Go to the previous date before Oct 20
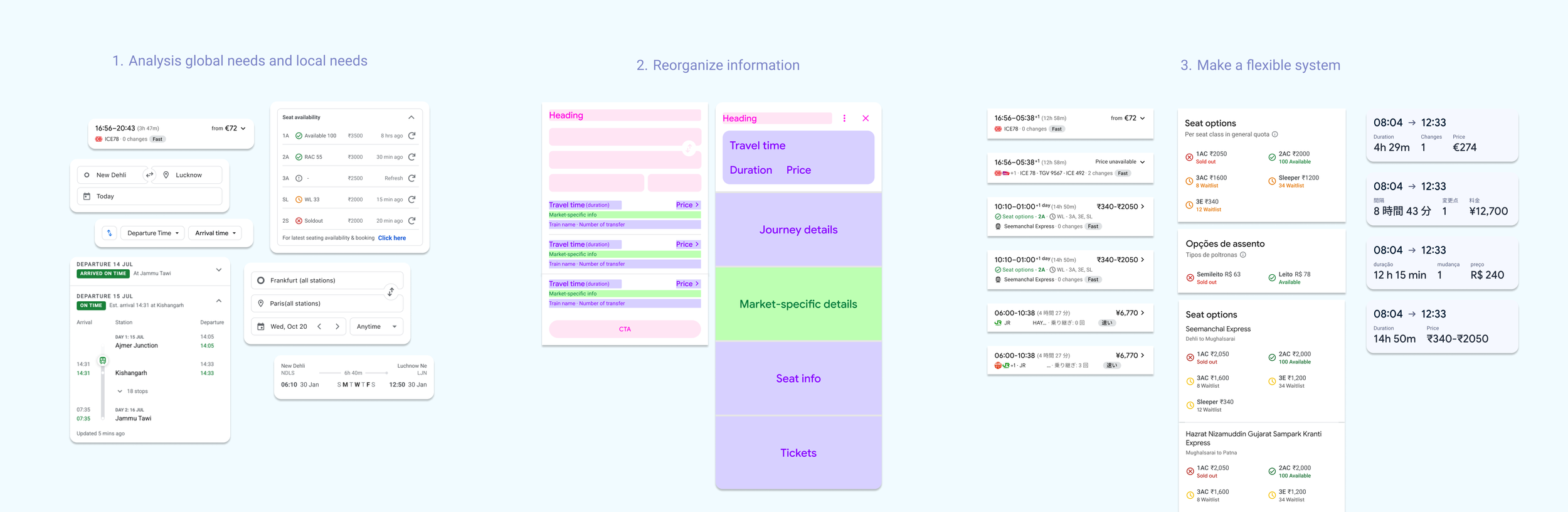The height and width of the screenshot is (512, 1568). pos(319,326)
